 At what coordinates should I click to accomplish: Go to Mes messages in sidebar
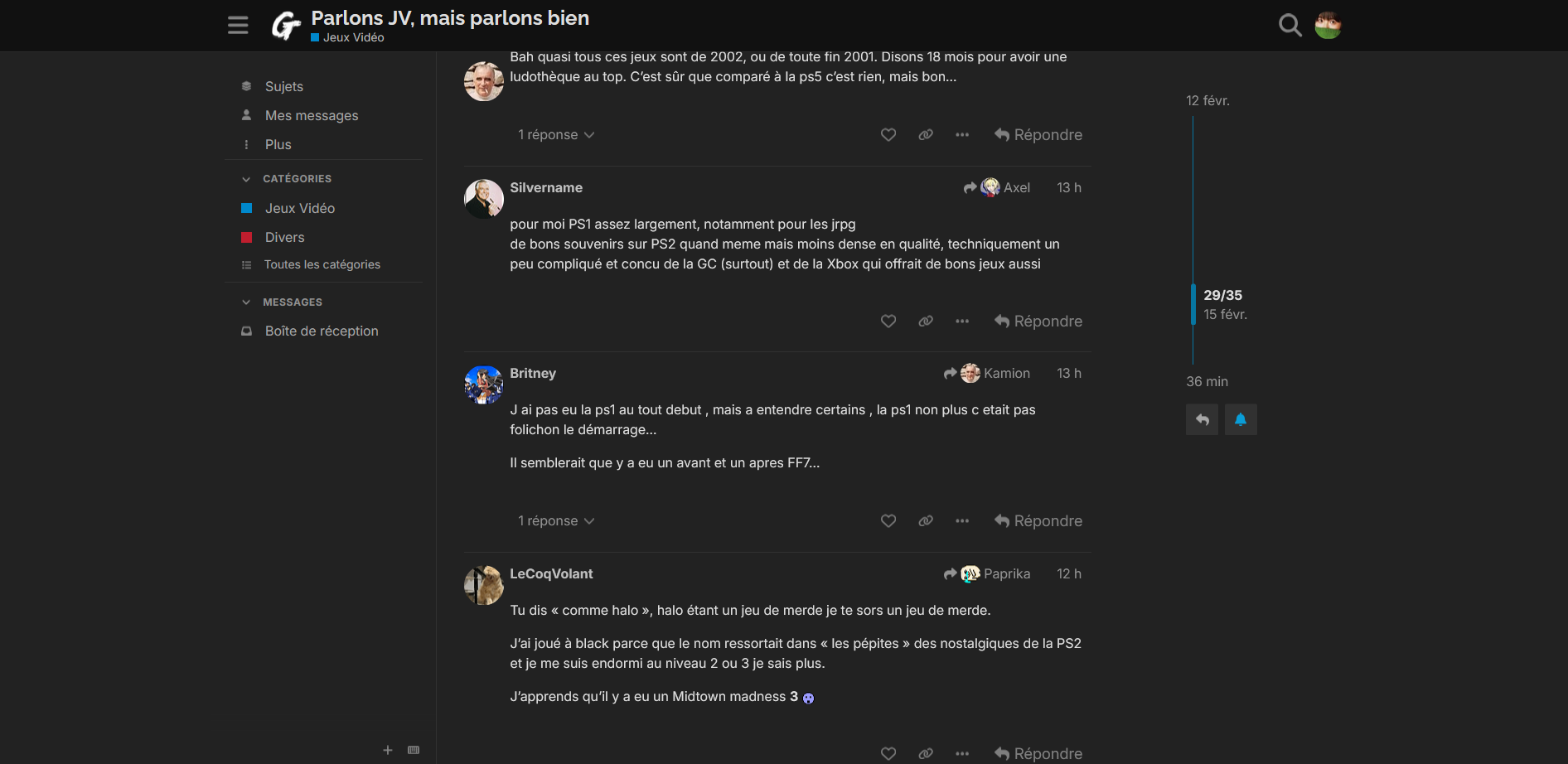(x=311, y=115)
